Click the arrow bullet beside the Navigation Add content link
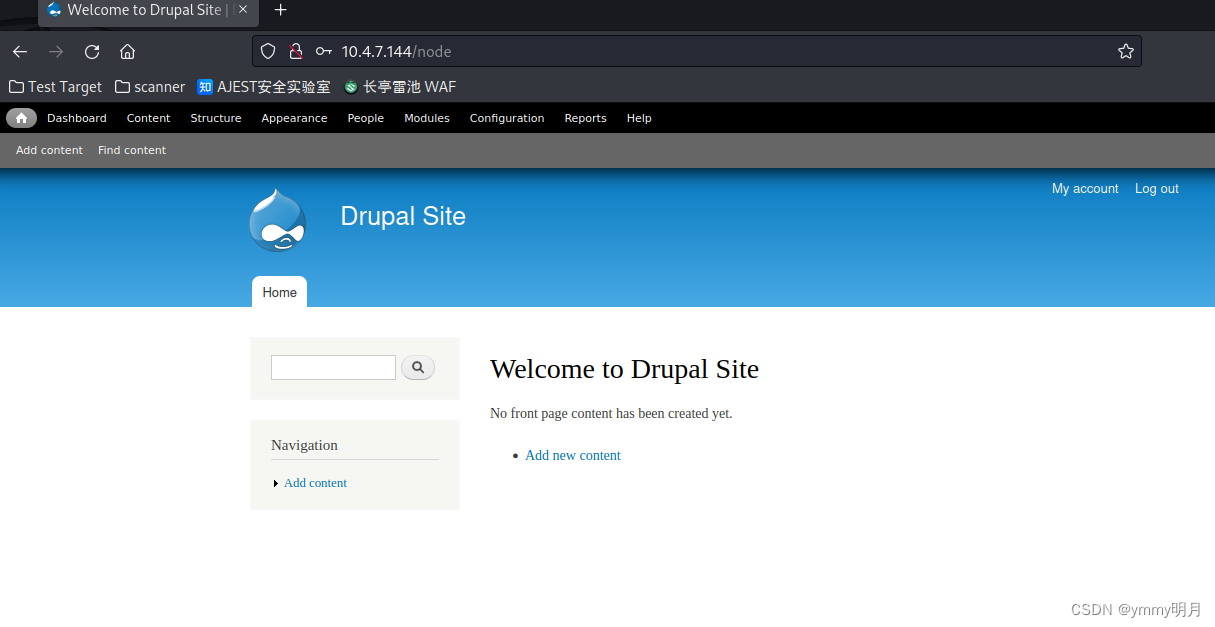Screen dimensions: 1215x627 pos(276,484)
